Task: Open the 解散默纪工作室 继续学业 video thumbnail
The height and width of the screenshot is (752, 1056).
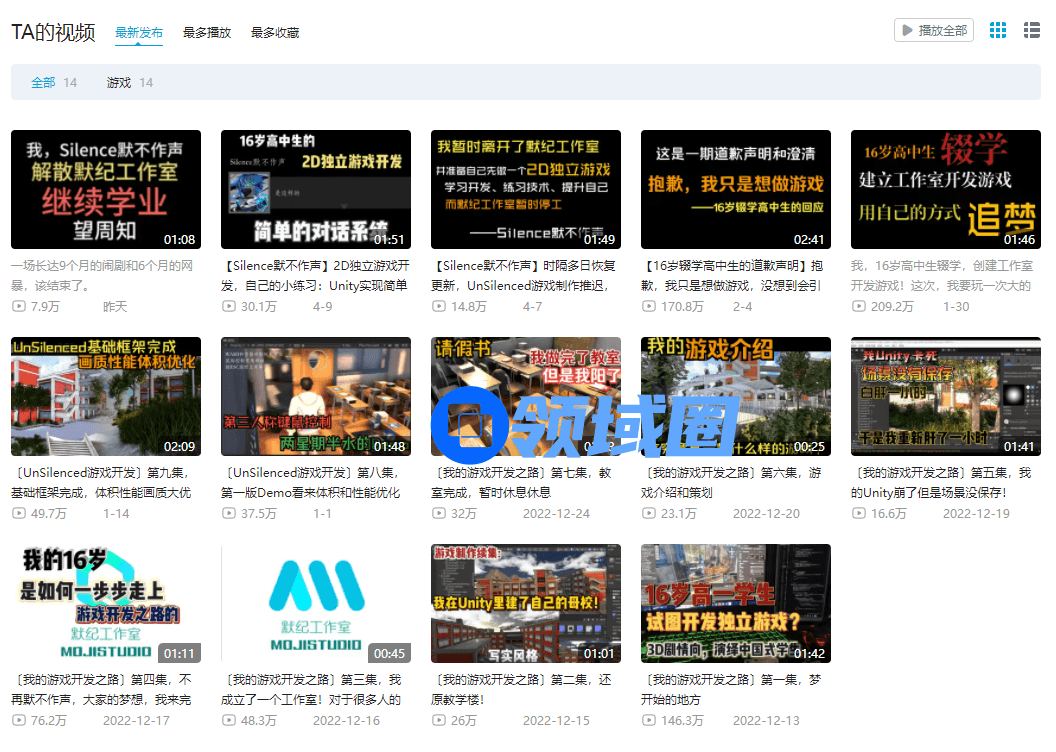Action: [106, 189]
